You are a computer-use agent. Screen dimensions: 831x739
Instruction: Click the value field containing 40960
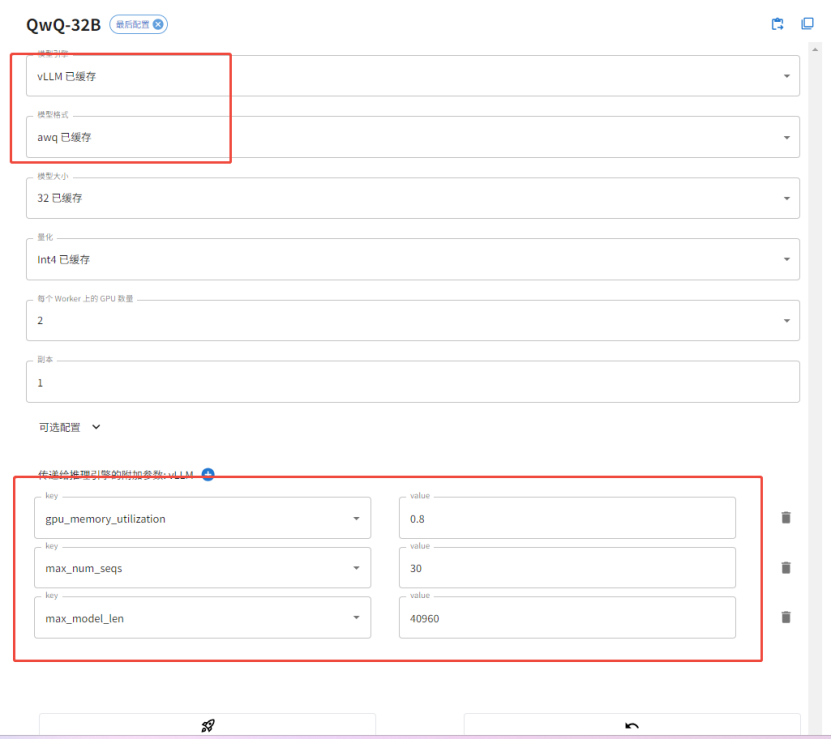567,618
